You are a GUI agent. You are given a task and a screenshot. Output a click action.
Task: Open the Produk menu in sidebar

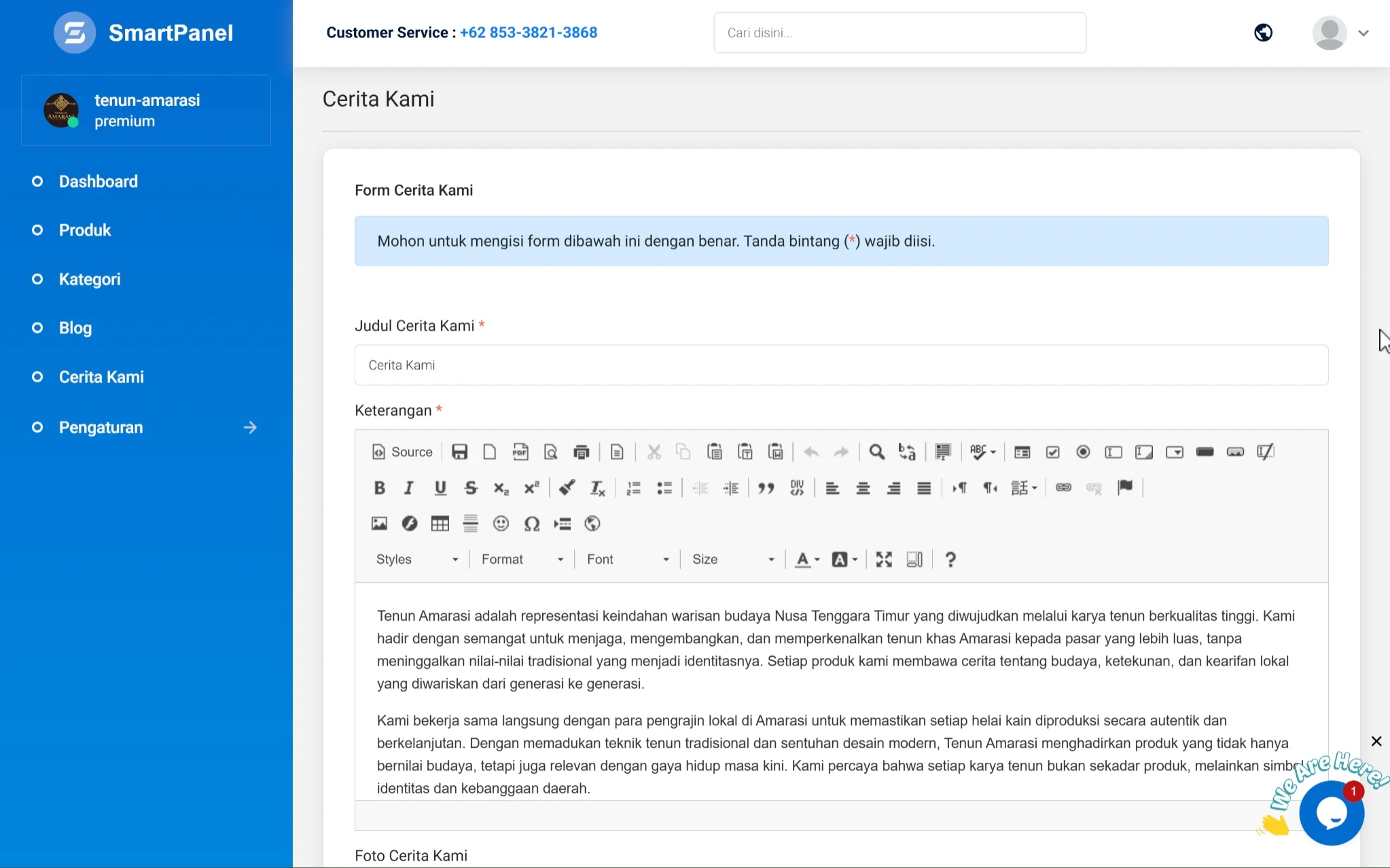(x=85, y=230)
